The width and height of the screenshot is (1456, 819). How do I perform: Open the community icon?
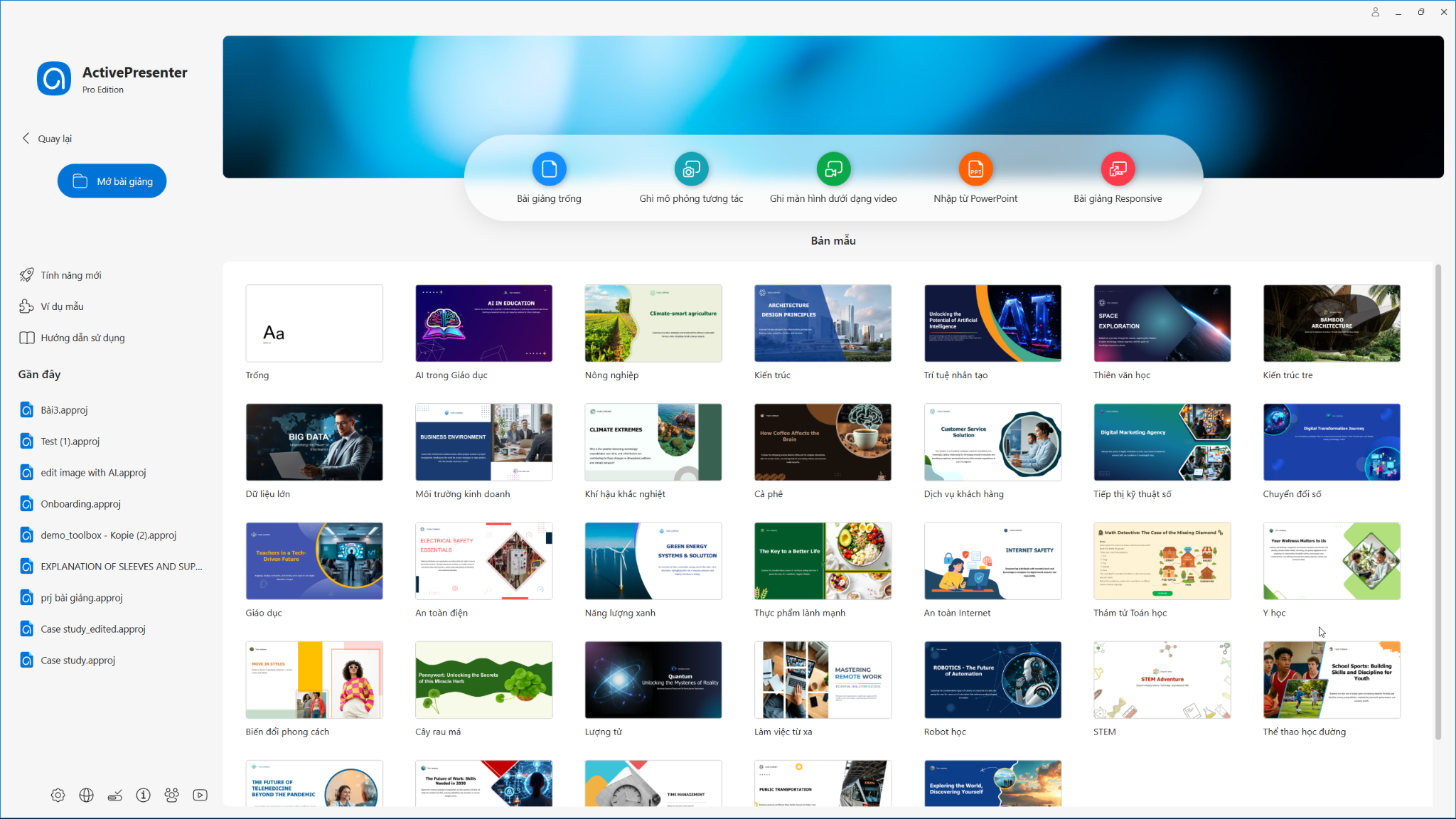(171, 795)
